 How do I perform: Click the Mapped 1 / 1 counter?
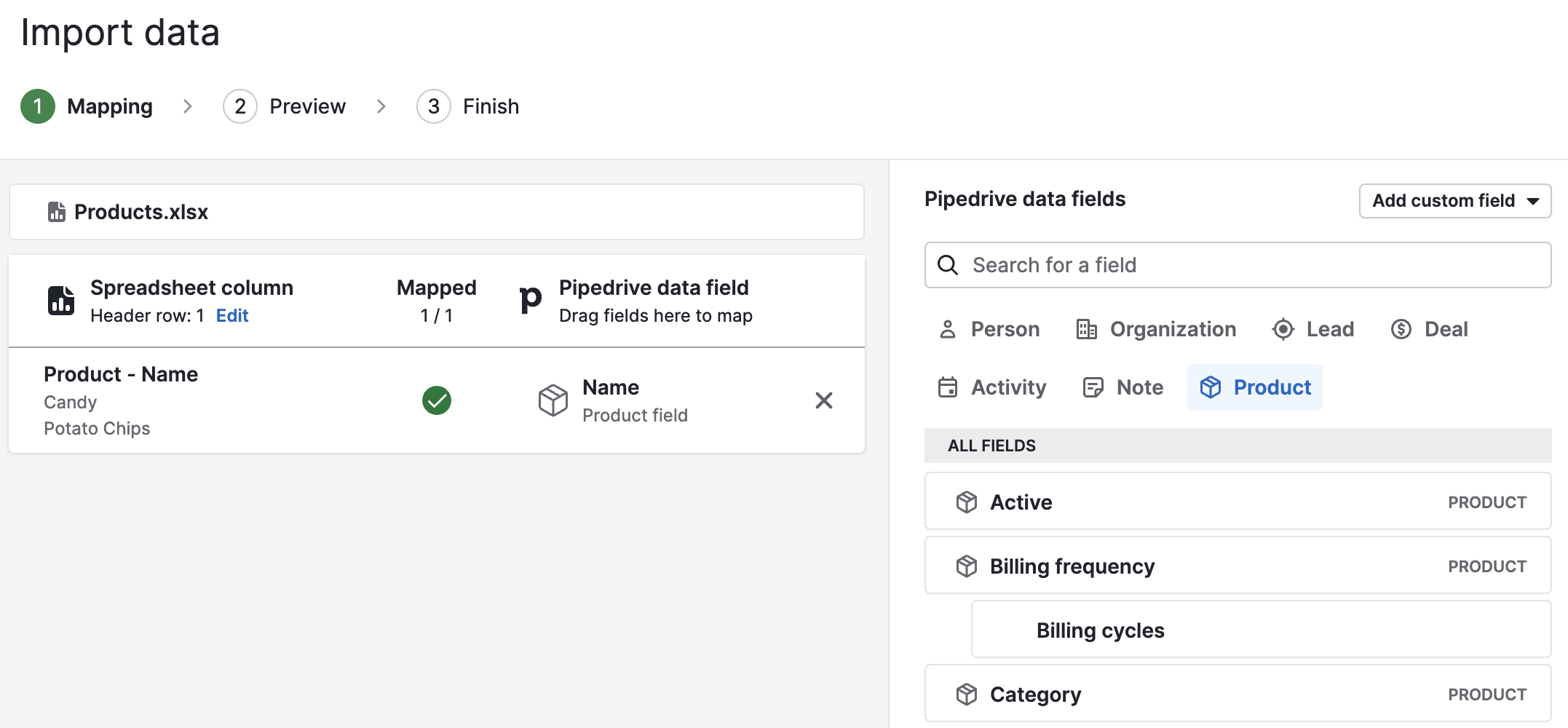(x=437, y=301)
